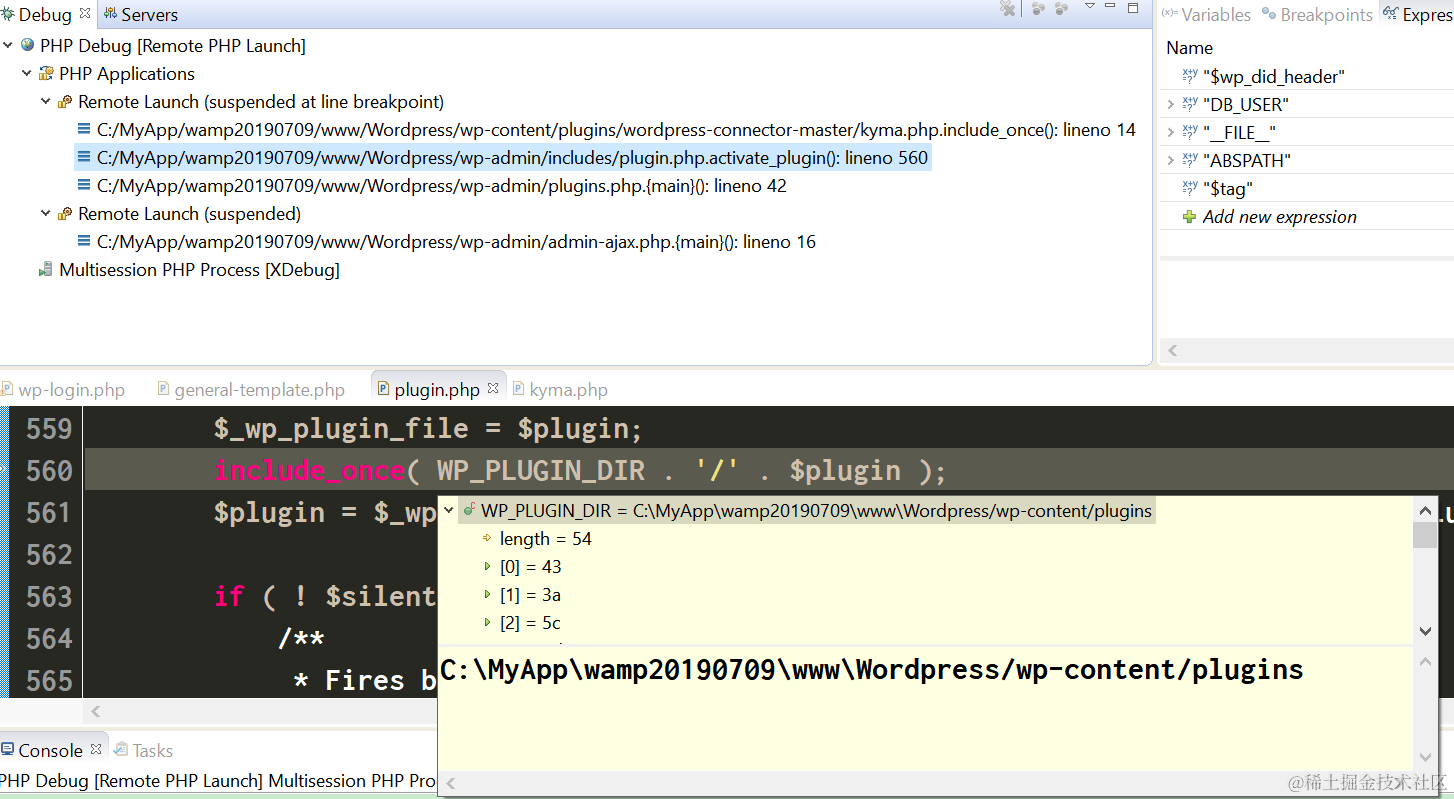Viewport: 1454px width, 799px height.
Task: Collapse Remote Launch suspended at line breakpoint
Action: click(46, 101)
